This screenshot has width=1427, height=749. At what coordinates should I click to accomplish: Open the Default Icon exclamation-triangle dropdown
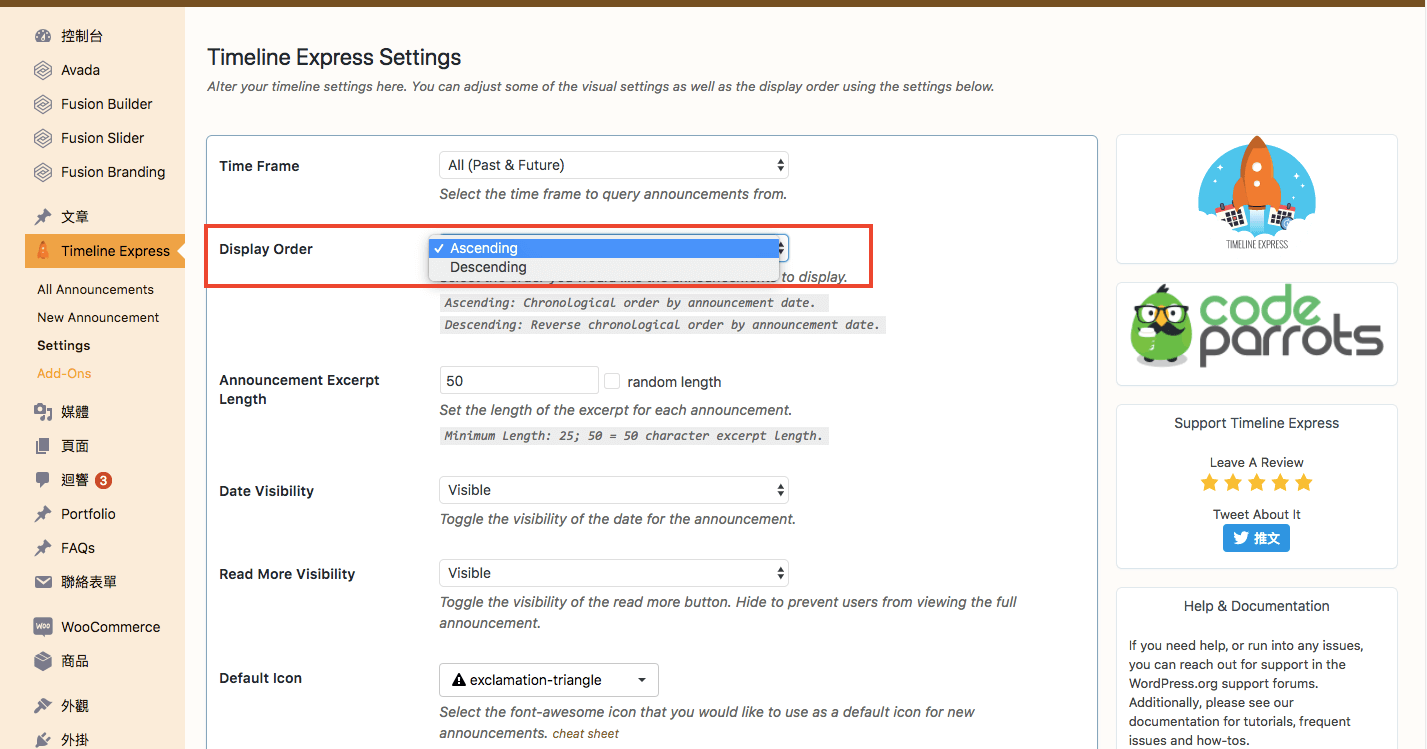(549, 680)
